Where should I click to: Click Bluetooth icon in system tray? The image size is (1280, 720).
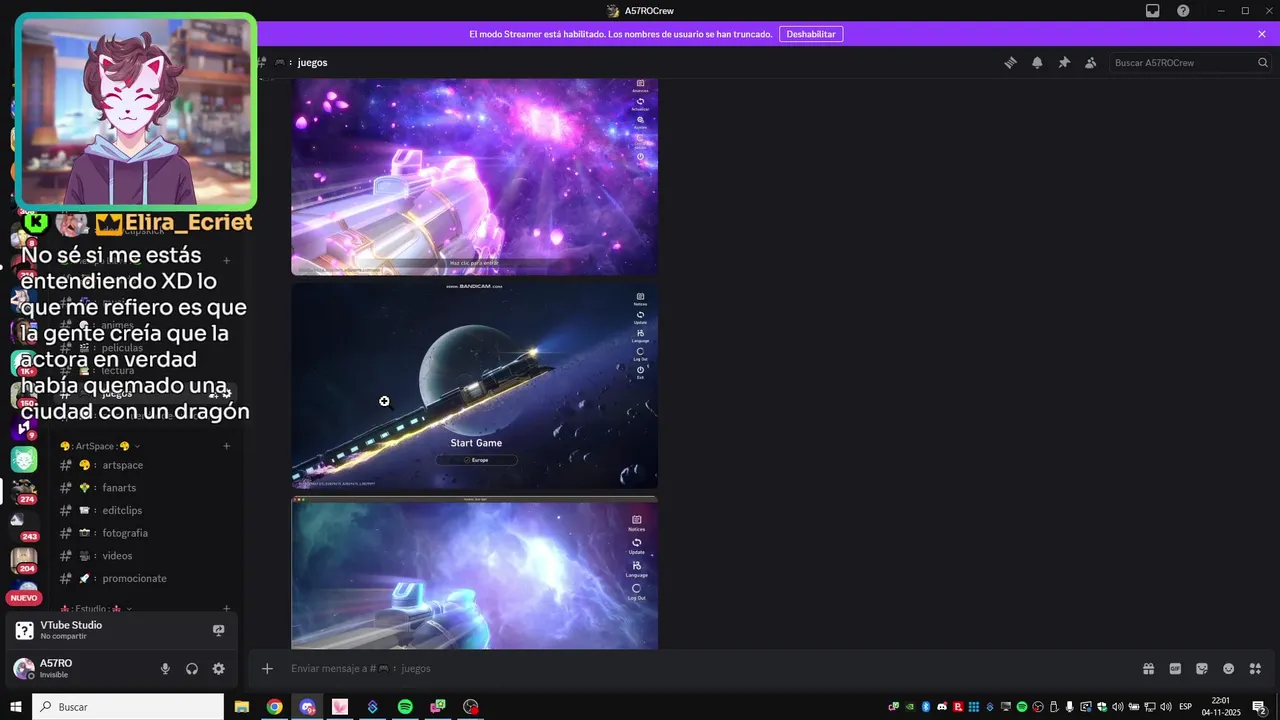tap(926, 707)
